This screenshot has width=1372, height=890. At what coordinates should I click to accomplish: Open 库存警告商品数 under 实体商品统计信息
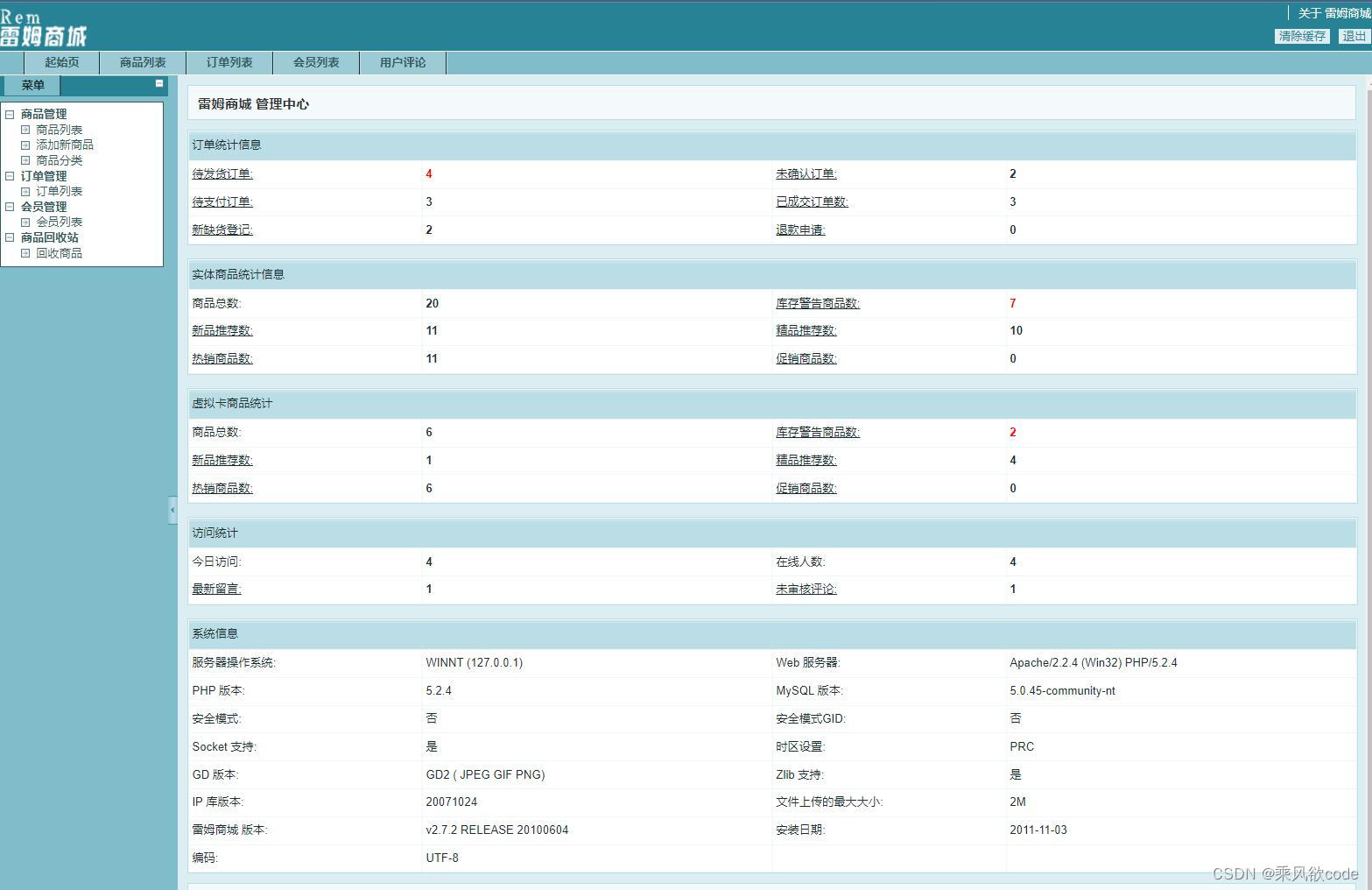[818, 303]
